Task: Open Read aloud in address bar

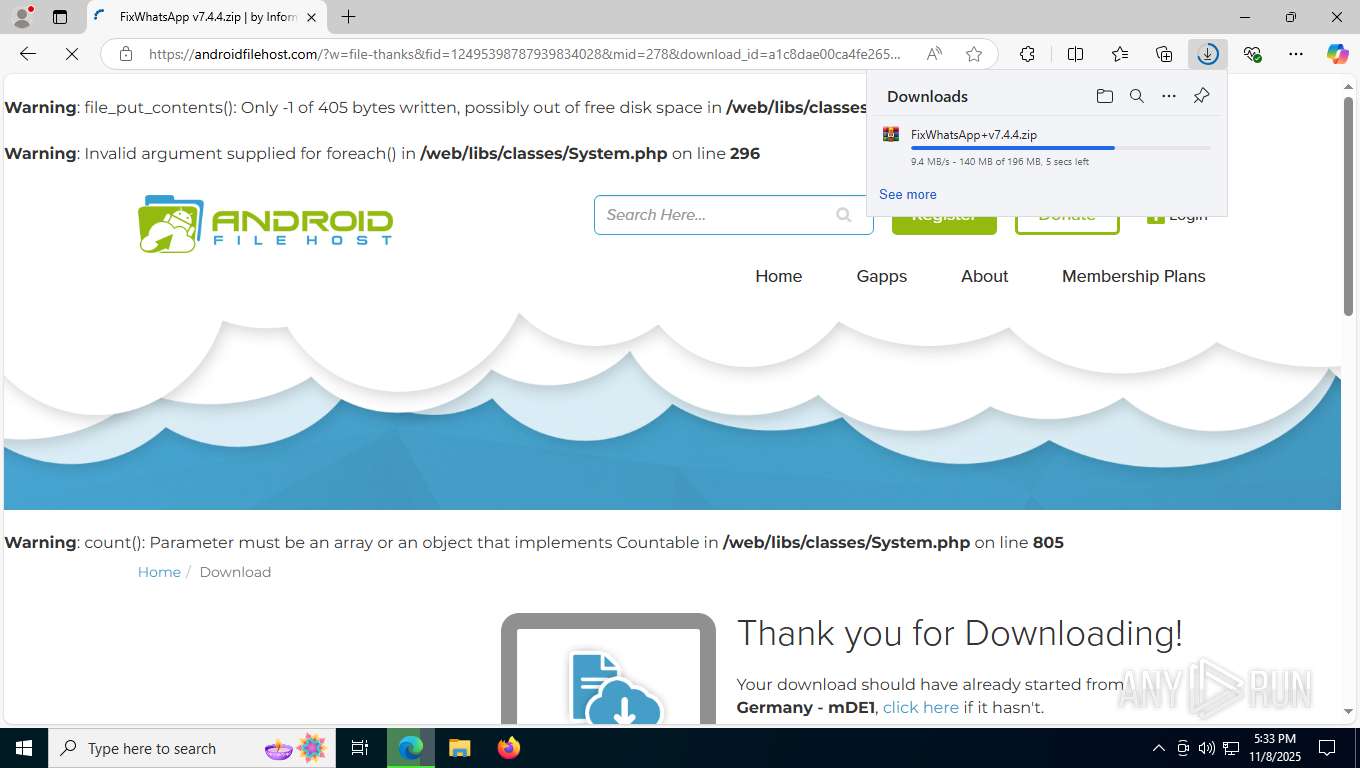Action: [x=934, y=54]
